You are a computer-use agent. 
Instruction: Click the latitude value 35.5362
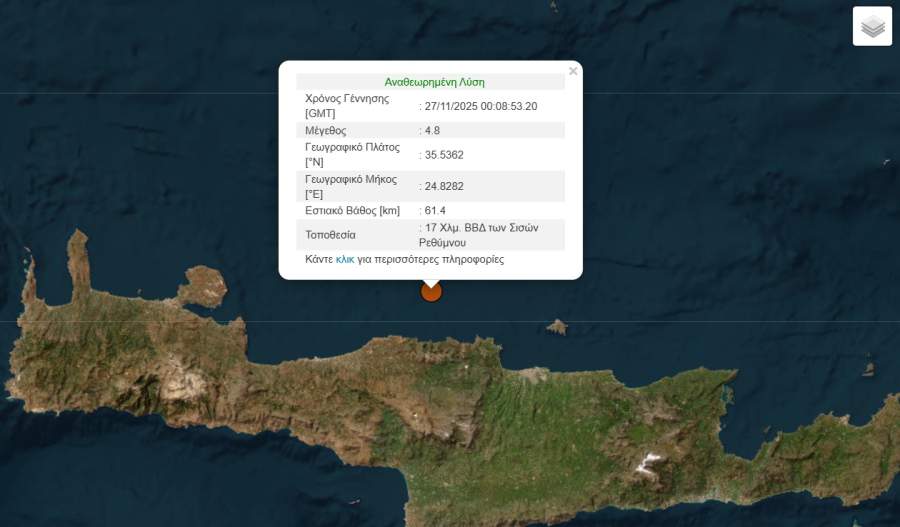tap(444, 155)
